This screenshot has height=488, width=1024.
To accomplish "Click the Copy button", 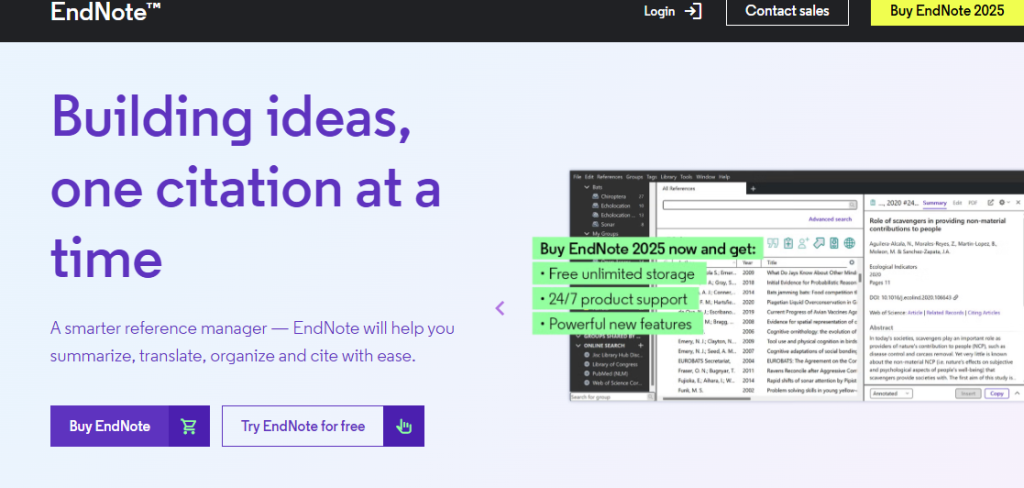I will 997,393.
